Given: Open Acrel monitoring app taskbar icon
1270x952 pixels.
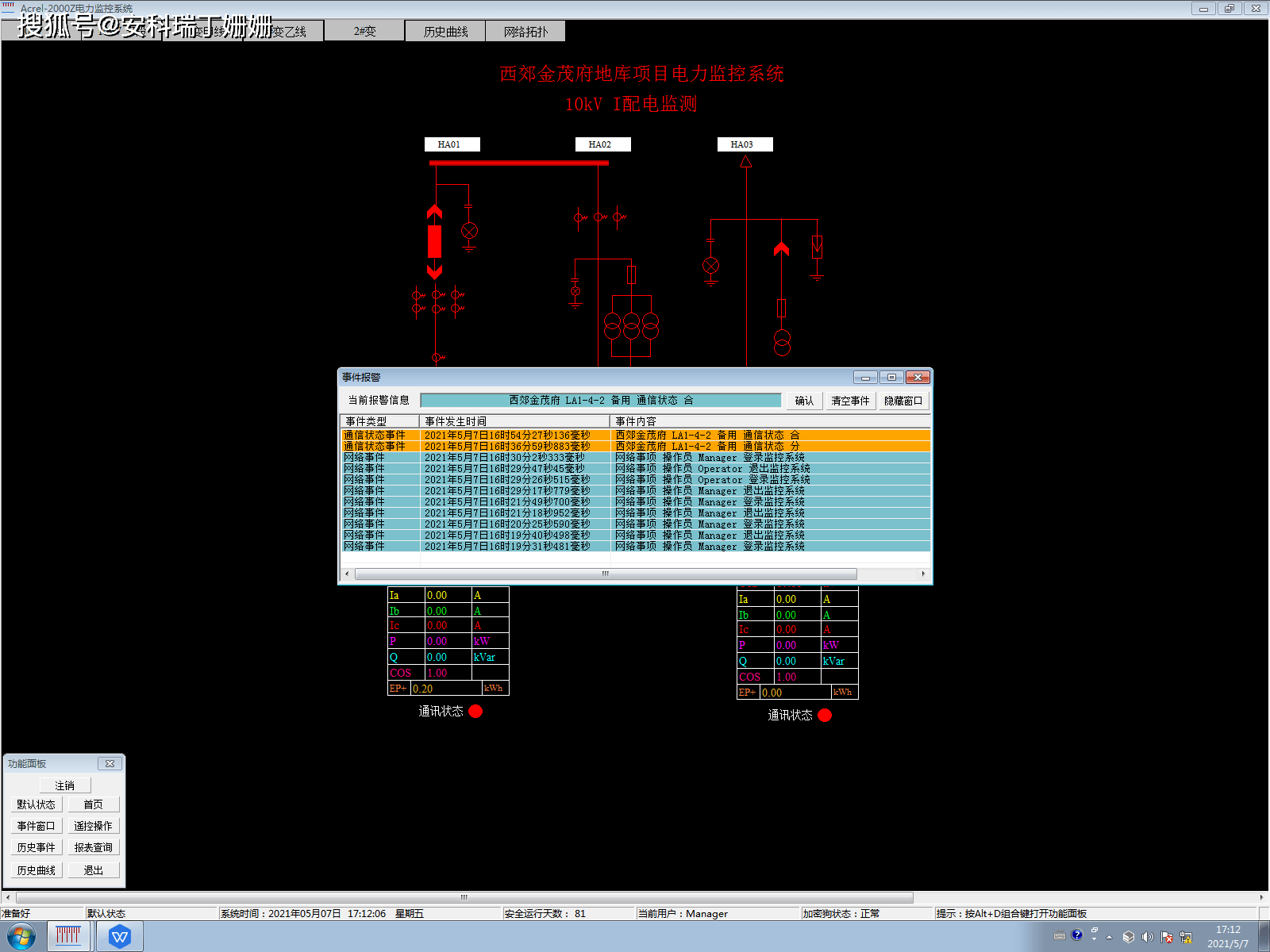Looking at the screenshot, I should pos(68,937).
